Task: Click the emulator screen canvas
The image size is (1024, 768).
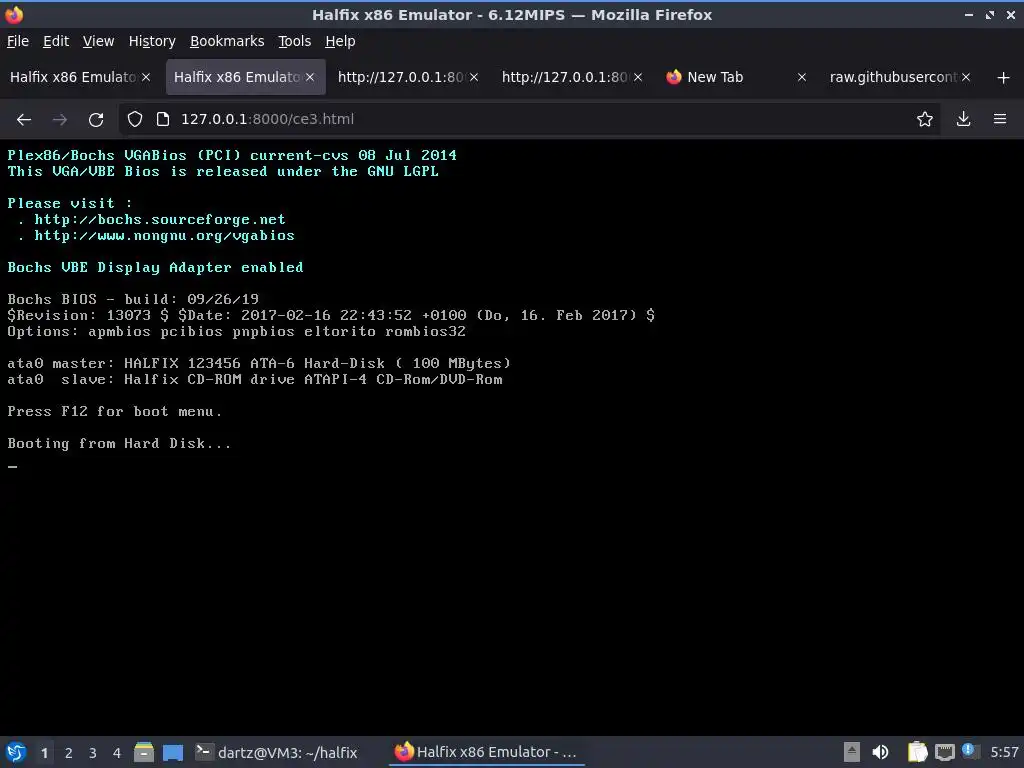Action: (512, 437)
